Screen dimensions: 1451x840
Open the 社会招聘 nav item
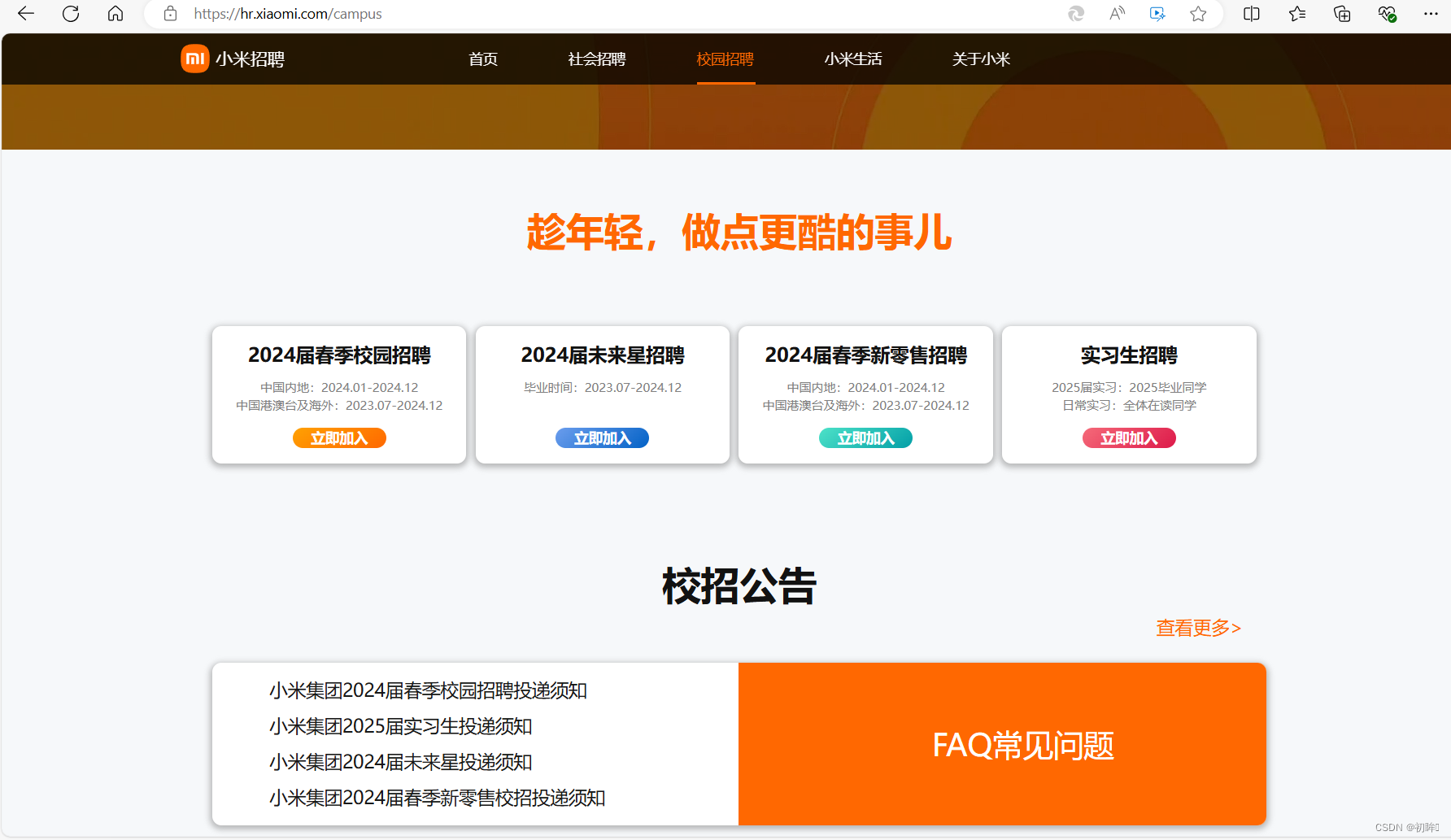coord(597,59)
